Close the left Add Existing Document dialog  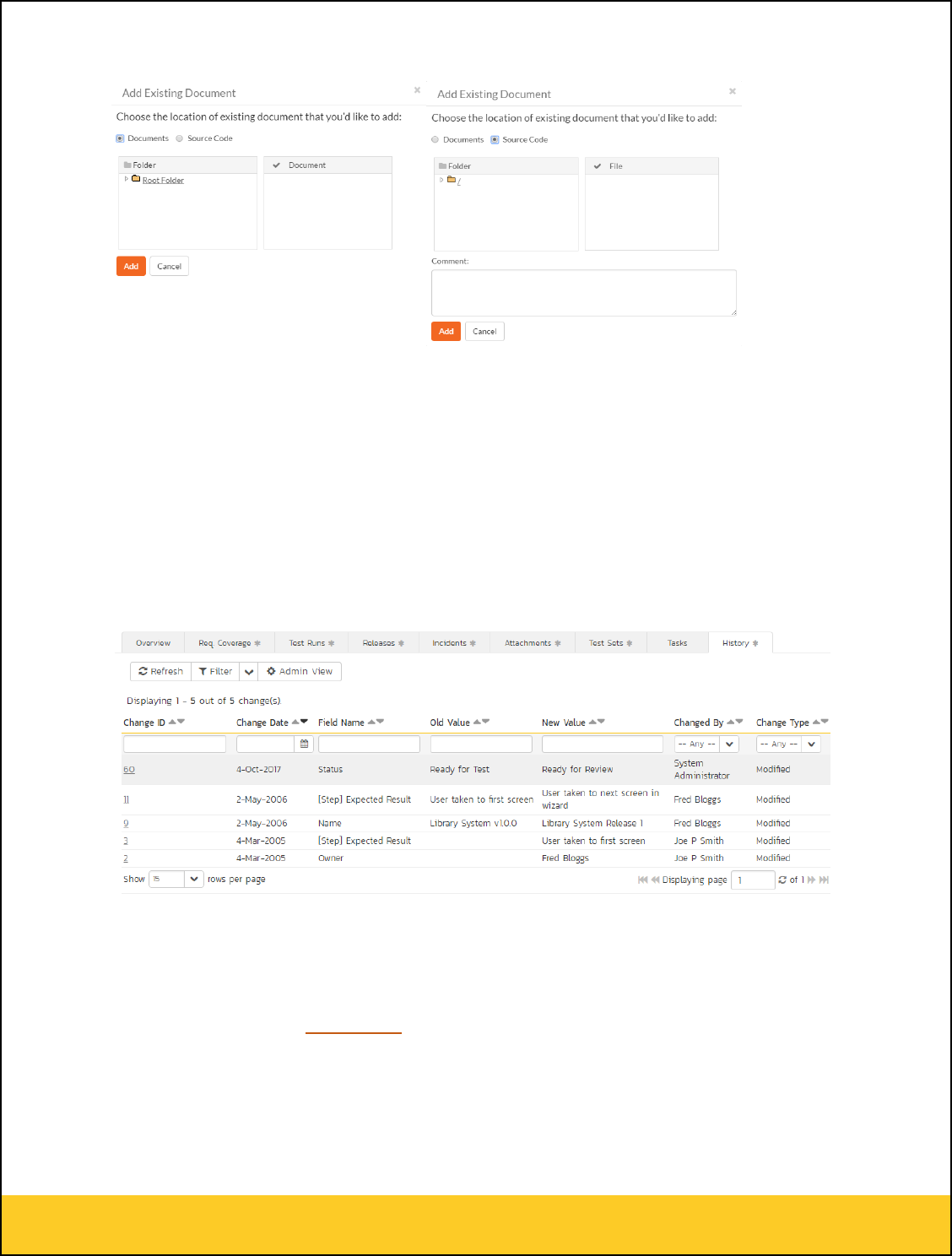click(417, 89)
